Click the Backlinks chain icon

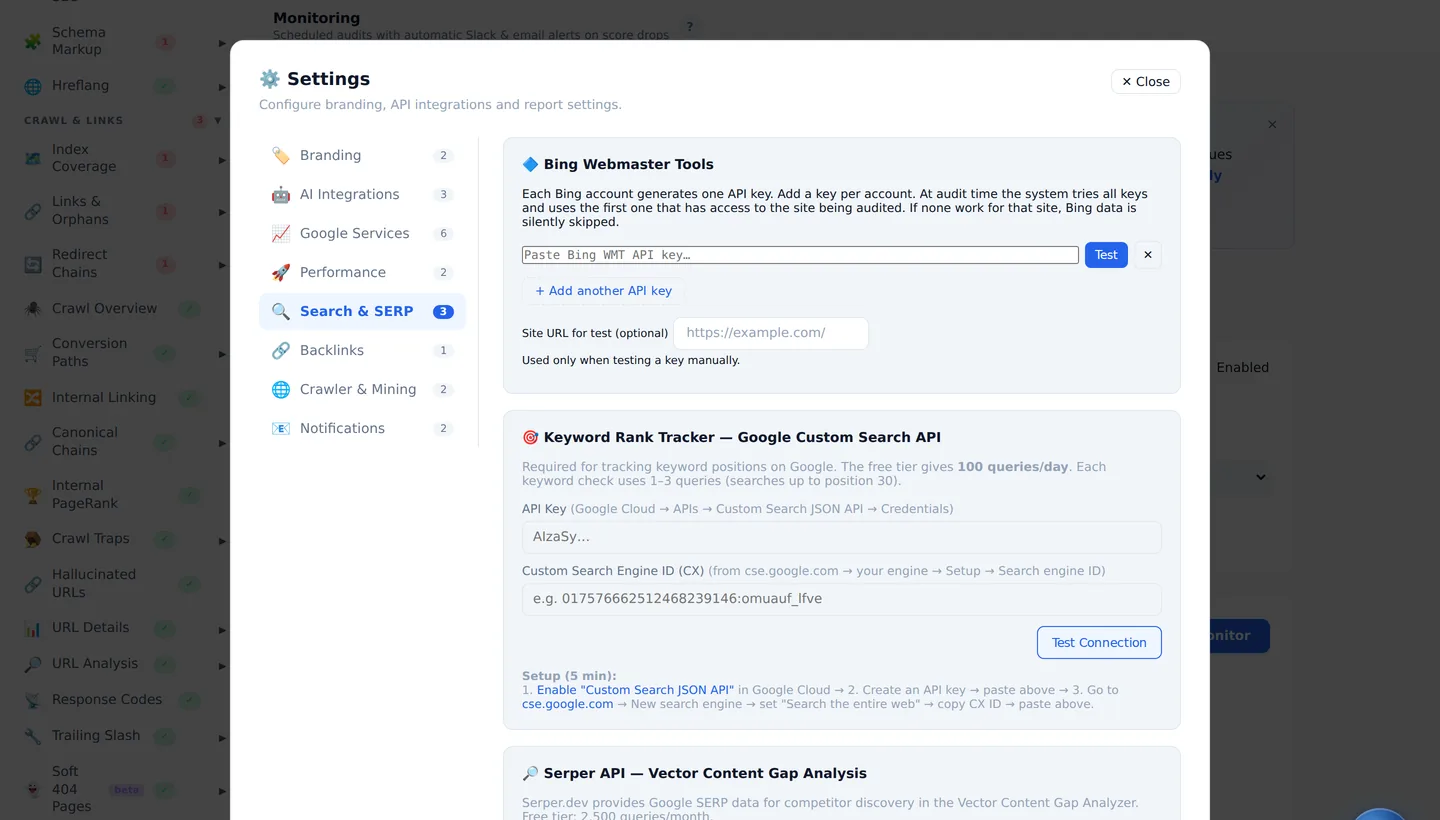point(281,350)
